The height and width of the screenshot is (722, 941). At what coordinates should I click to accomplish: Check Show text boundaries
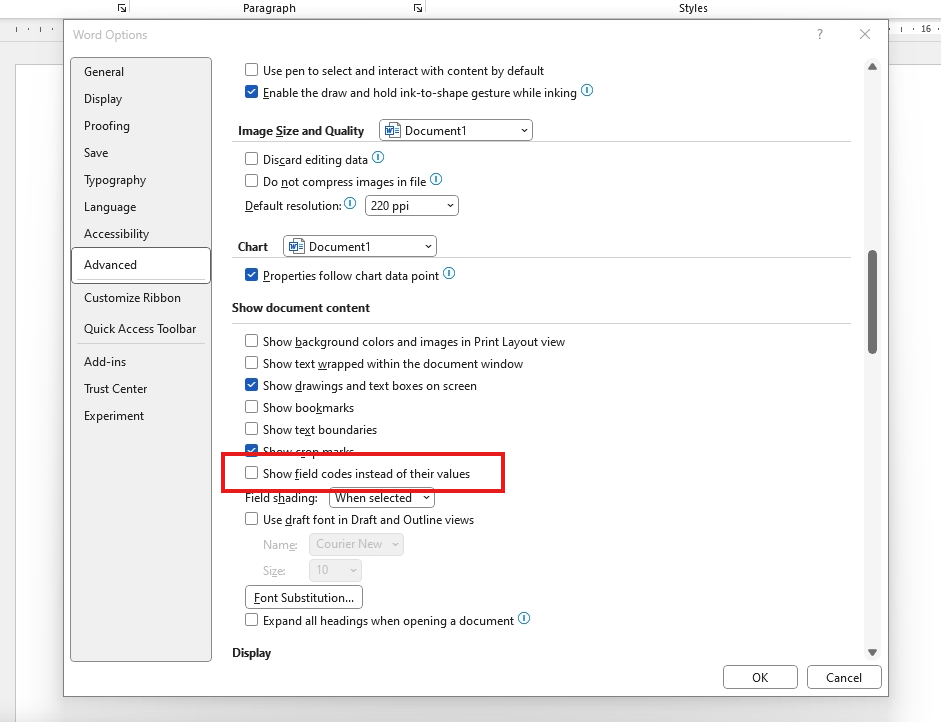[x=251, y=429]
